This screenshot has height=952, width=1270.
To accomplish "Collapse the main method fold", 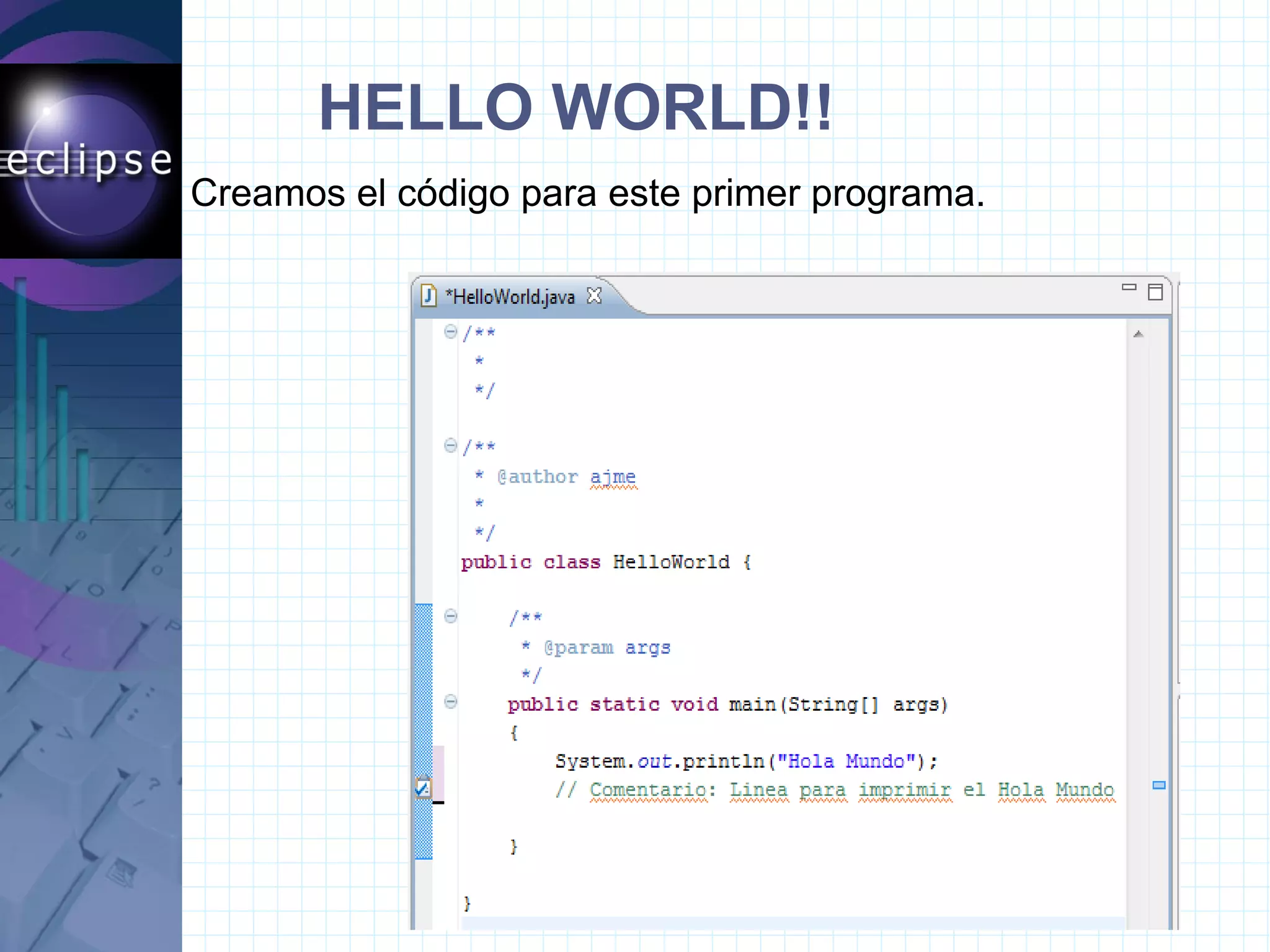I will (x=451, y=701).
